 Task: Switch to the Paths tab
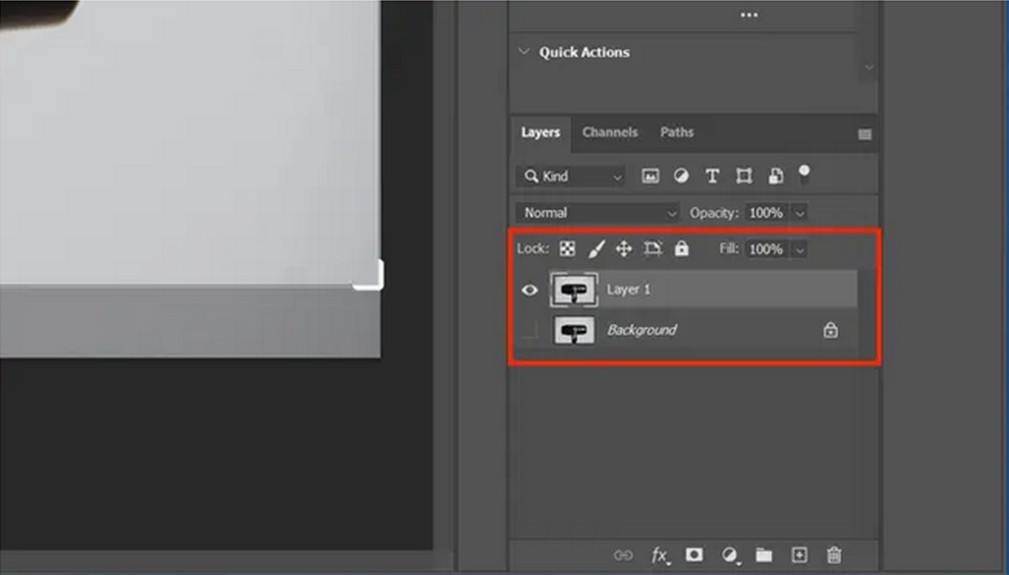coord(677,132)
